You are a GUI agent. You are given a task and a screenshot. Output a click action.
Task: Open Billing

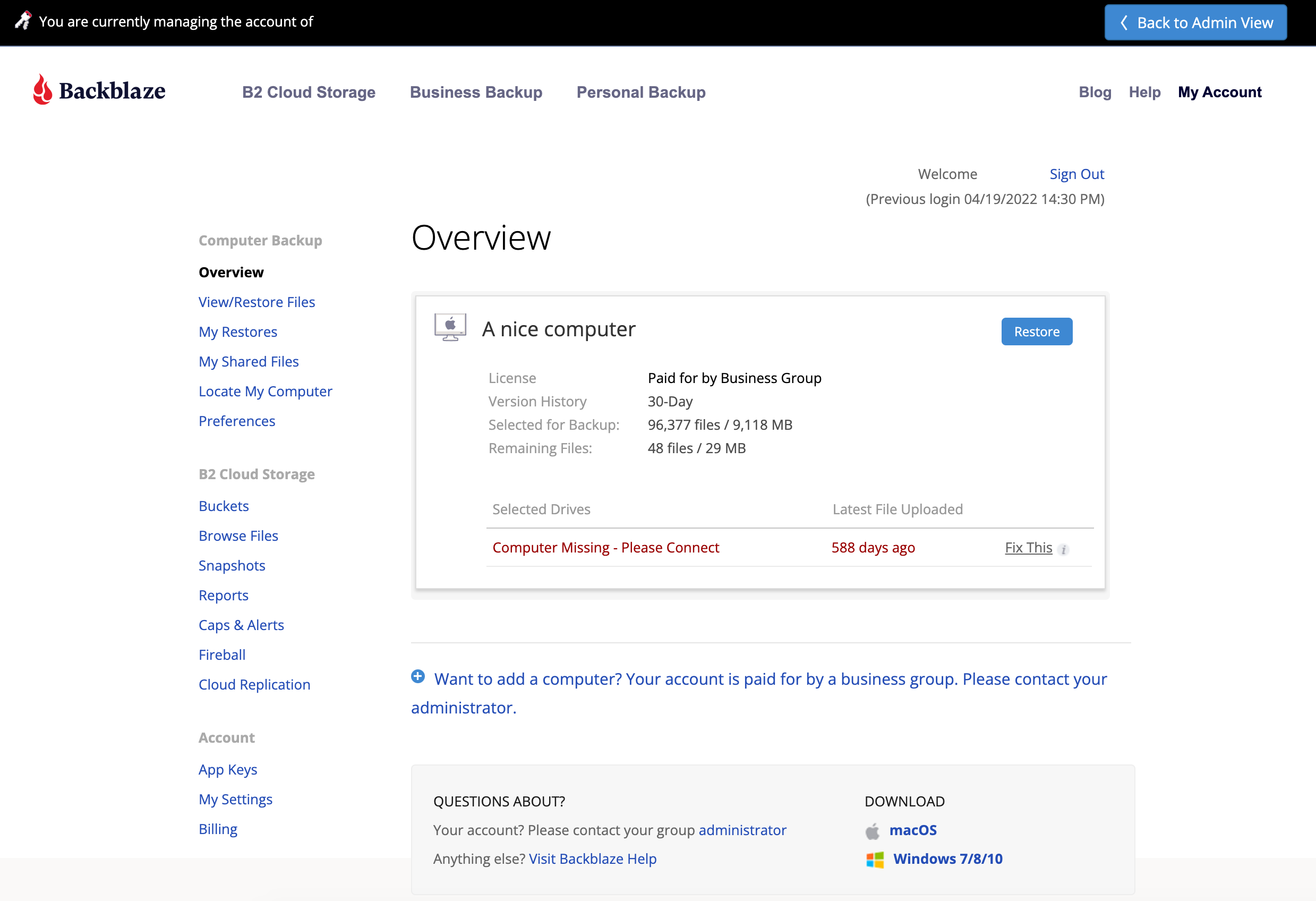pyautogui.click(x=218, y=829)
